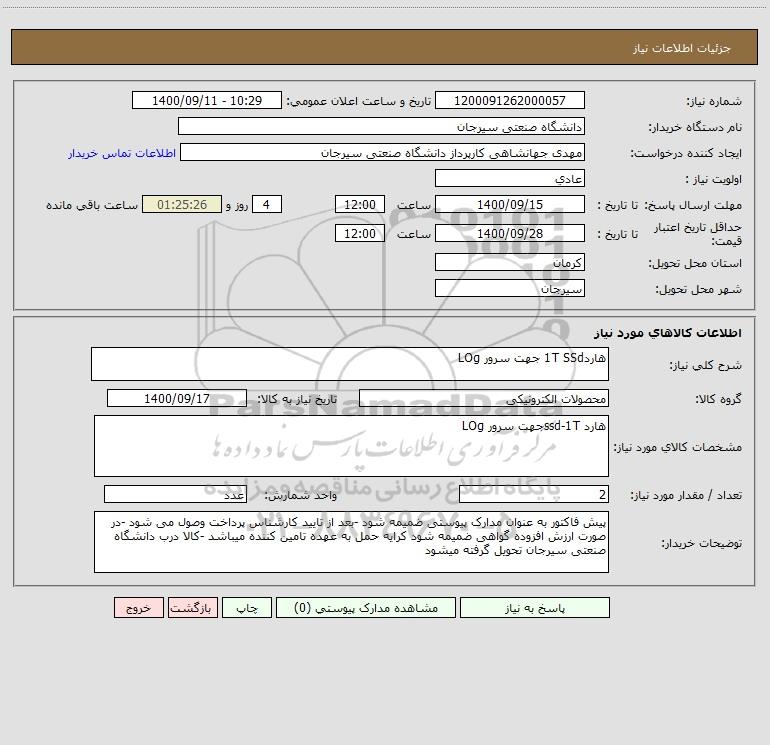Click the ساعت باقی مانده text
Viewport: 770px width, 745px height.
tap(92, 205)
